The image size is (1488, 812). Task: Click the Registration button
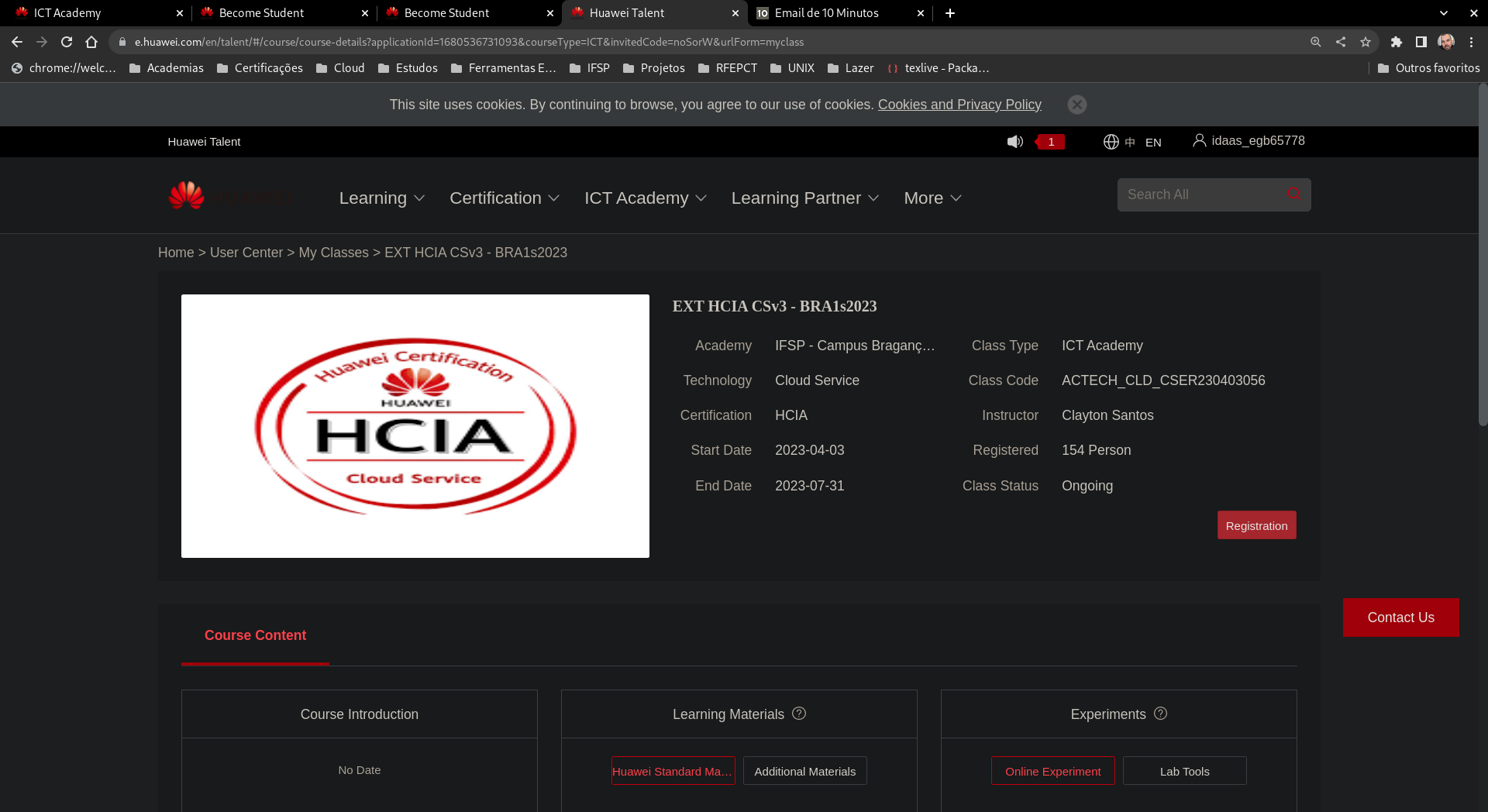click(x=1256, y=525)
